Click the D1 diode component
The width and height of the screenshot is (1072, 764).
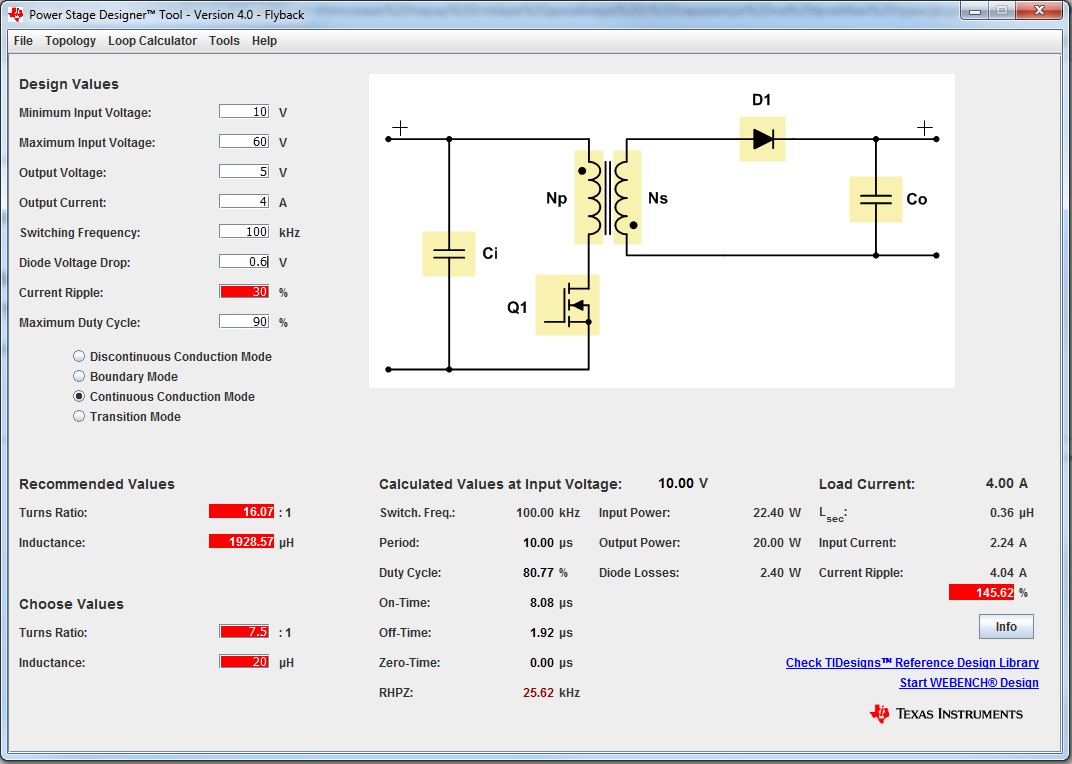[x=762, y=140]
